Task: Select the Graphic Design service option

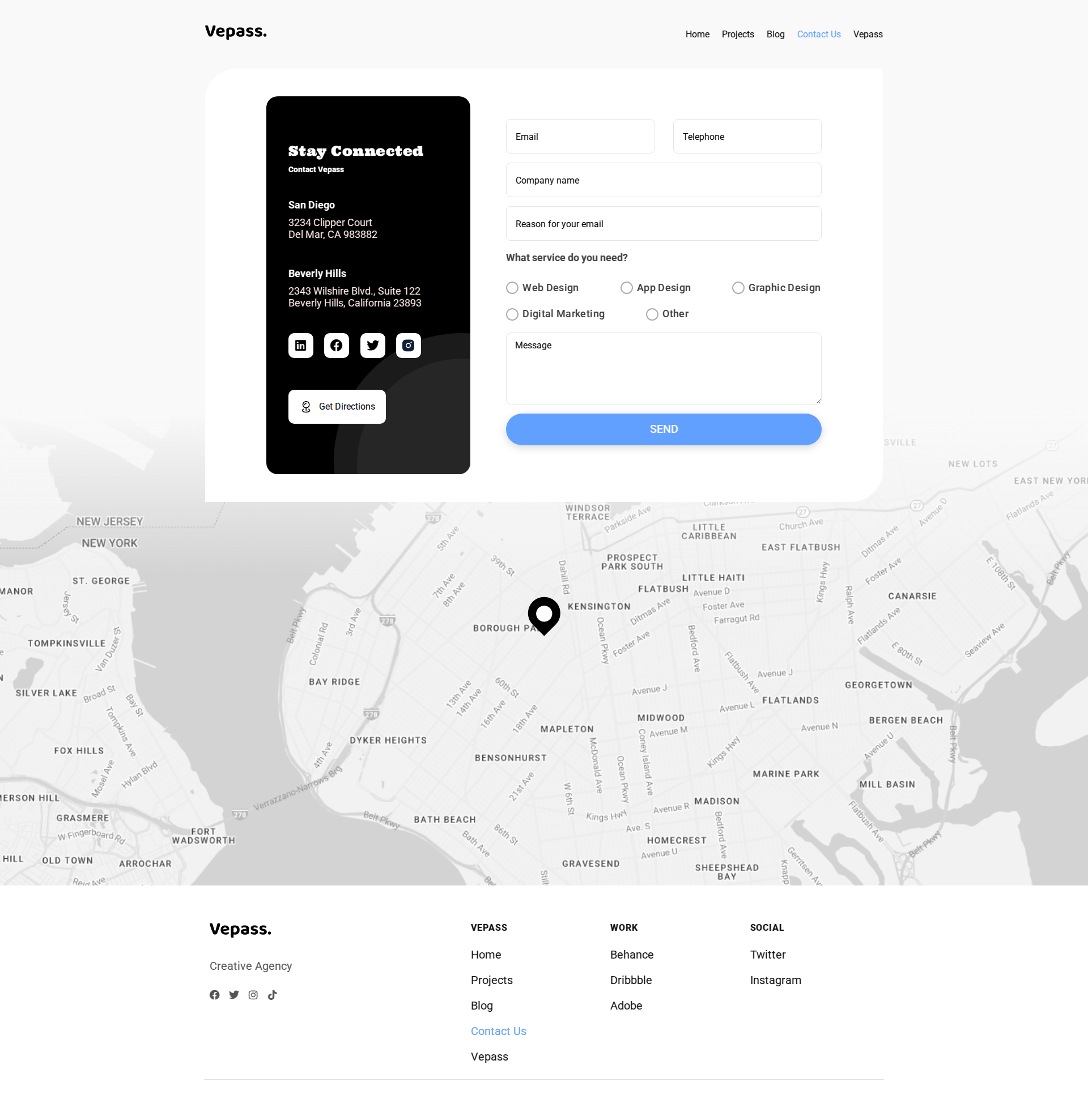Action: 738,288
